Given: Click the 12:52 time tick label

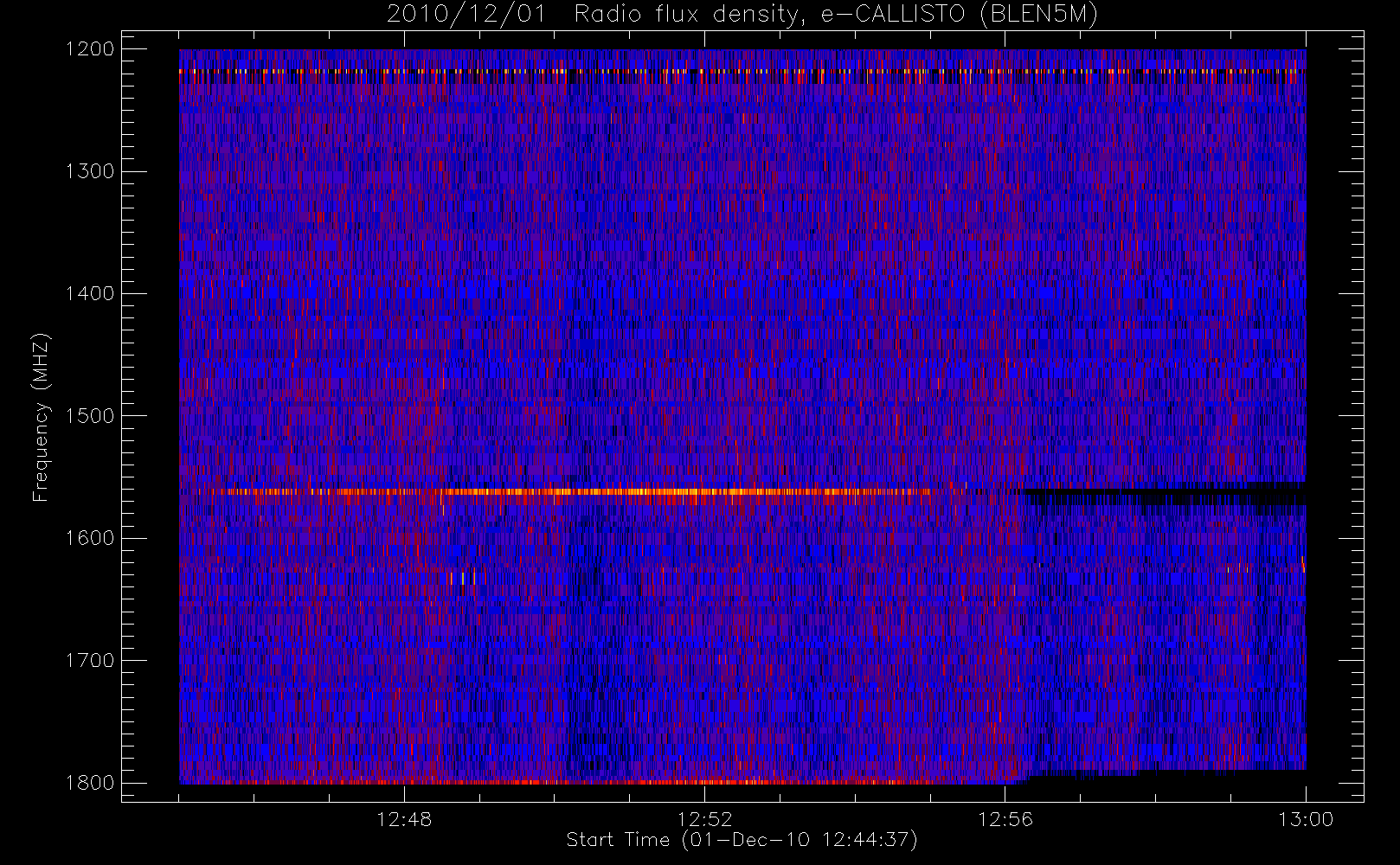Looking at the screenshot, I should (704, 819).
